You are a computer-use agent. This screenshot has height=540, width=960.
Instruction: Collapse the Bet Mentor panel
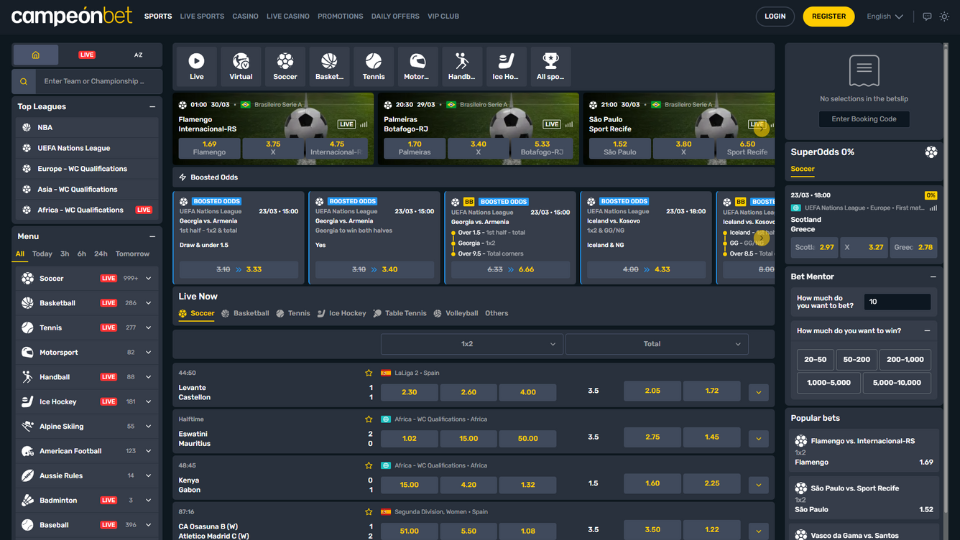tap(933, 277)
